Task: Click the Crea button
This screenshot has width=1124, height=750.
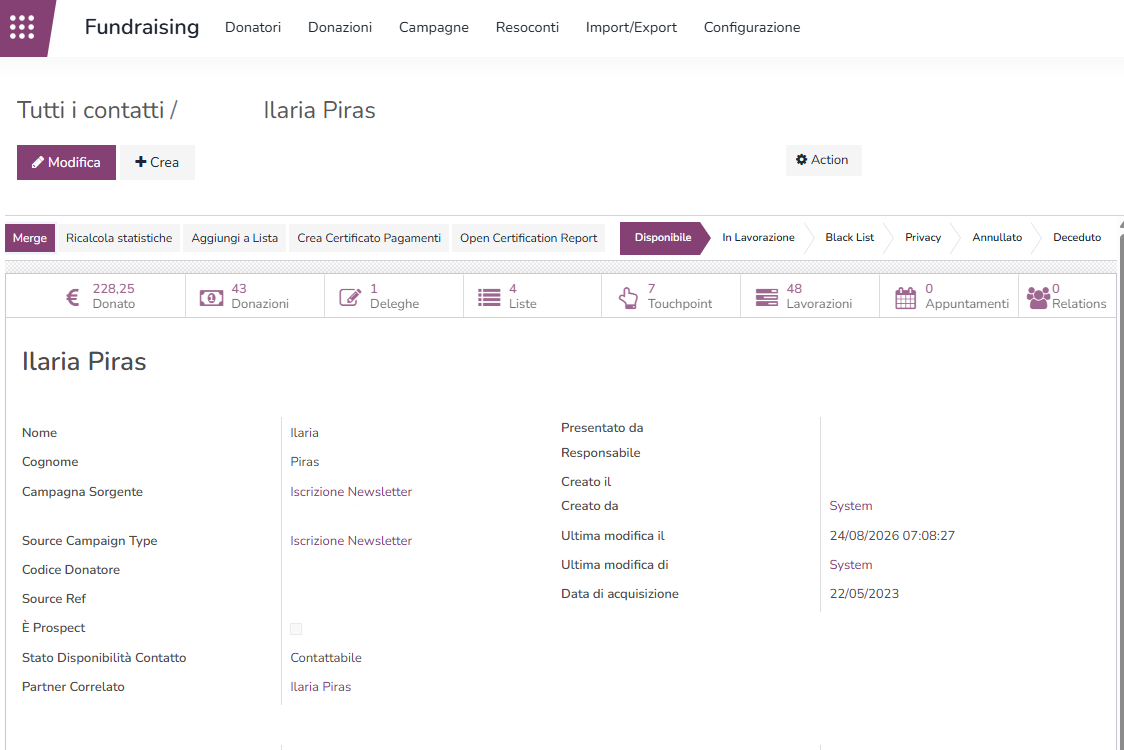Action: [x=157, y=162]
